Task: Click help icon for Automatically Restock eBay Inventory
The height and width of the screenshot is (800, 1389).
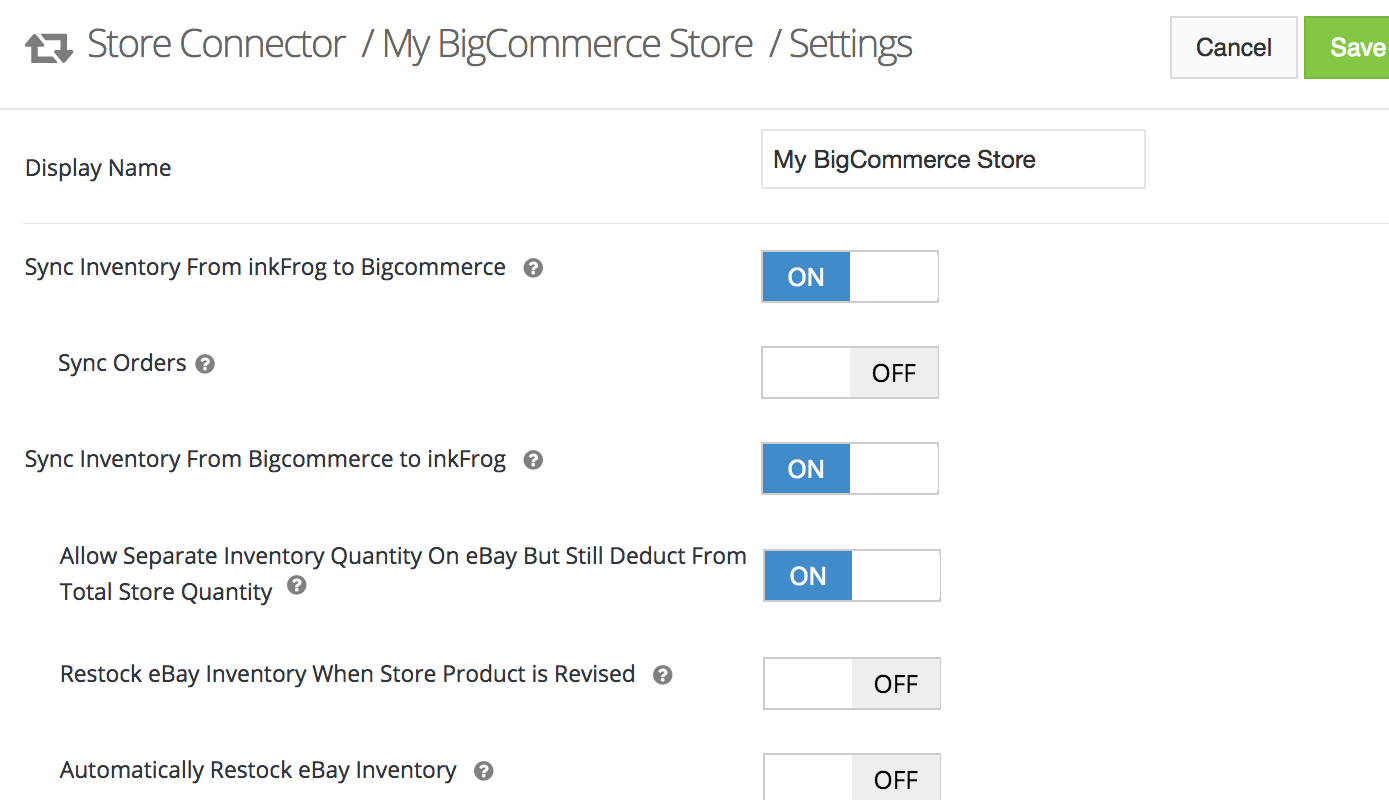Action: click(x=484, y=771)
